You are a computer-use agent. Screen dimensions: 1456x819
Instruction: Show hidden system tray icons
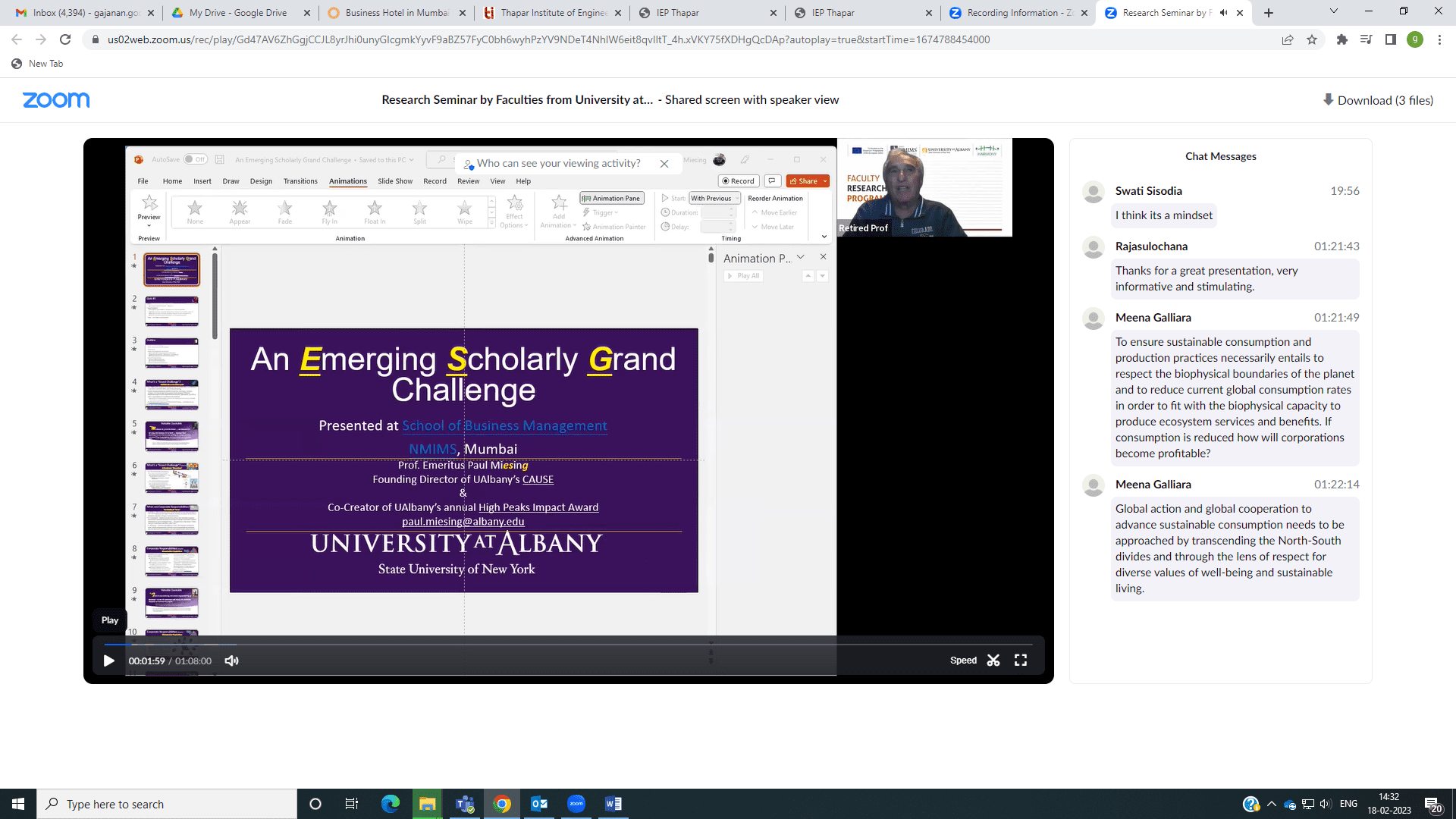(x=1272, y=804)
